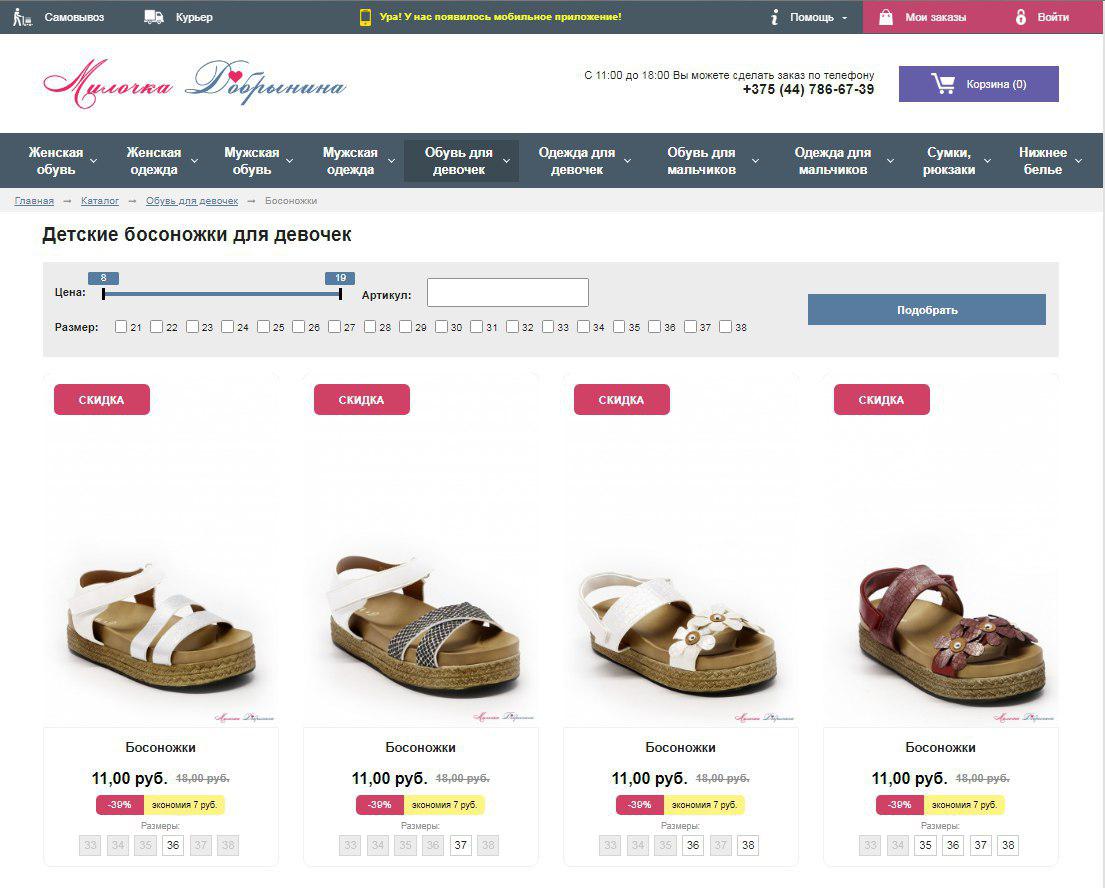Click the Курьер delivery truck icon
The height and width of the screenshot is (888, 1105).
[154, 17]
